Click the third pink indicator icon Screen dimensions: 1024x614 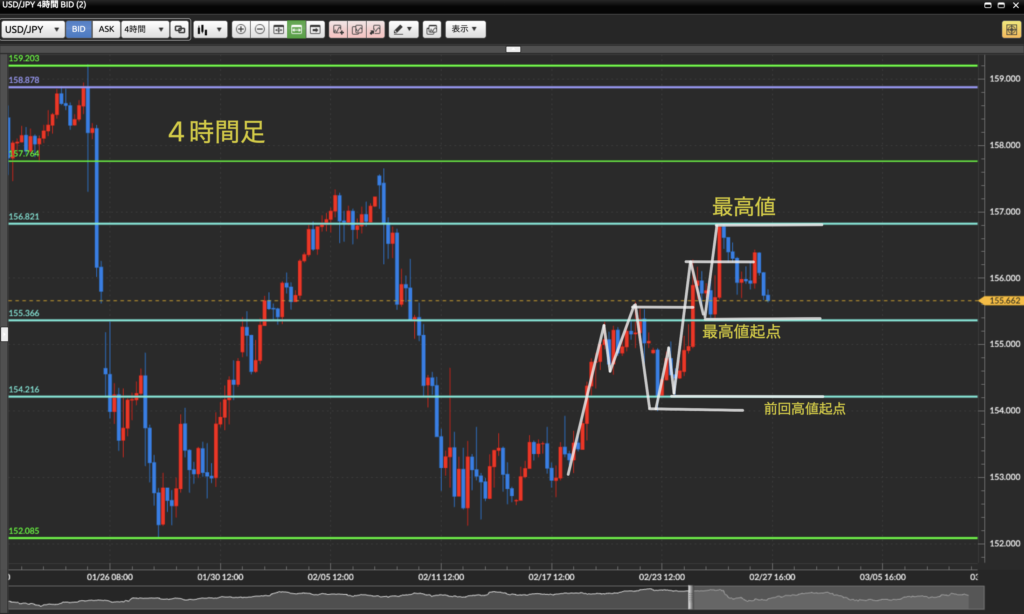point(375,30)
